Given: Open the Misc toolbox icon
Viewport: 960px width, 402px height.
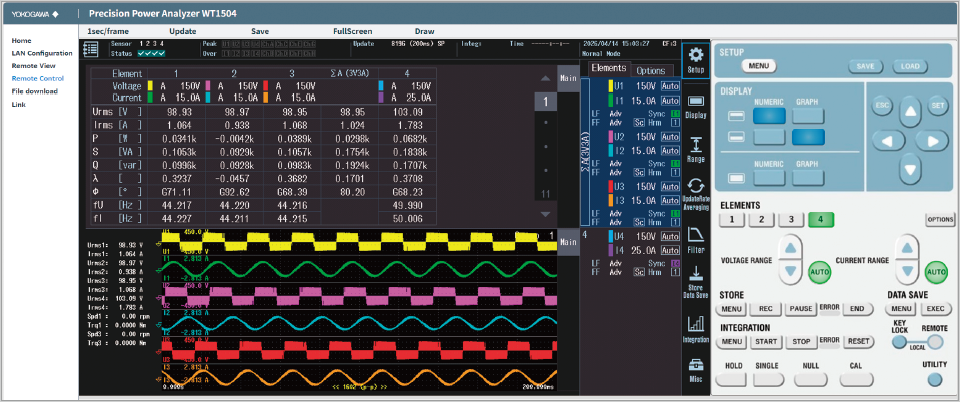Looking at the screenshot, I should (696, 371).
